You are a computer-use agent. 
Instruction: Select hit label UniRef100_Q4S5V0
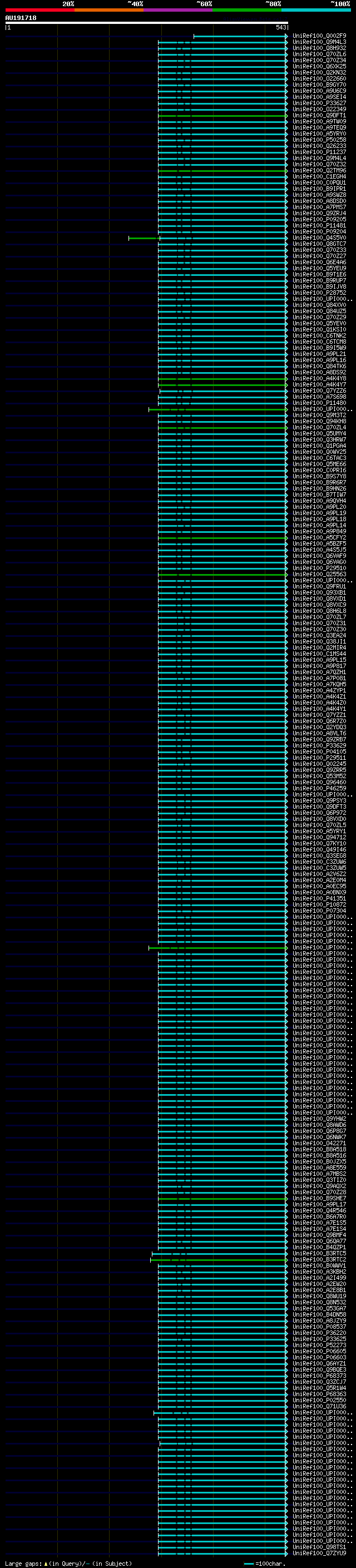[319, 238]
